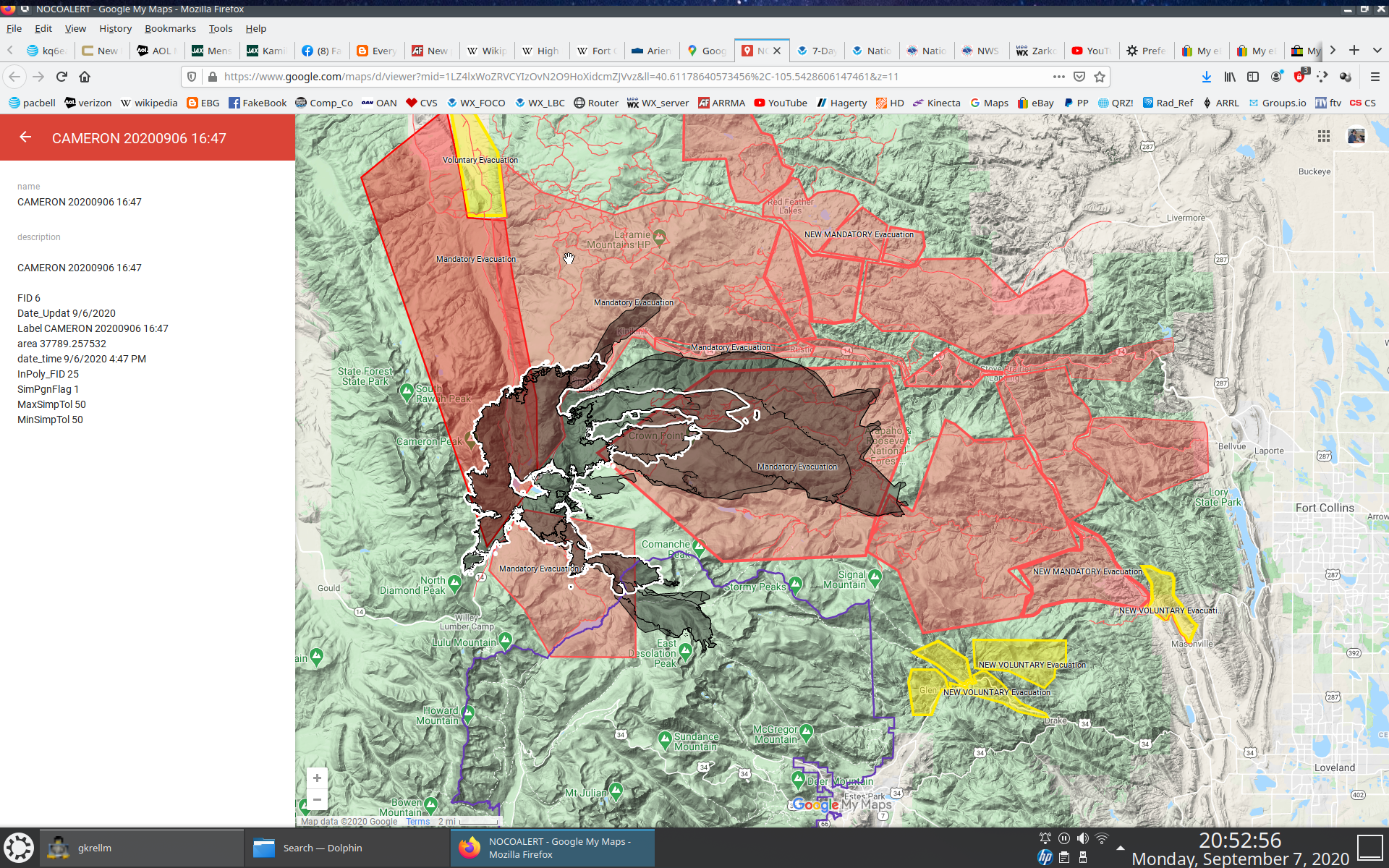Mute audio via the taskbar speaker icon
Viewport: 1389px width, 868px height.
(1083, 838)
